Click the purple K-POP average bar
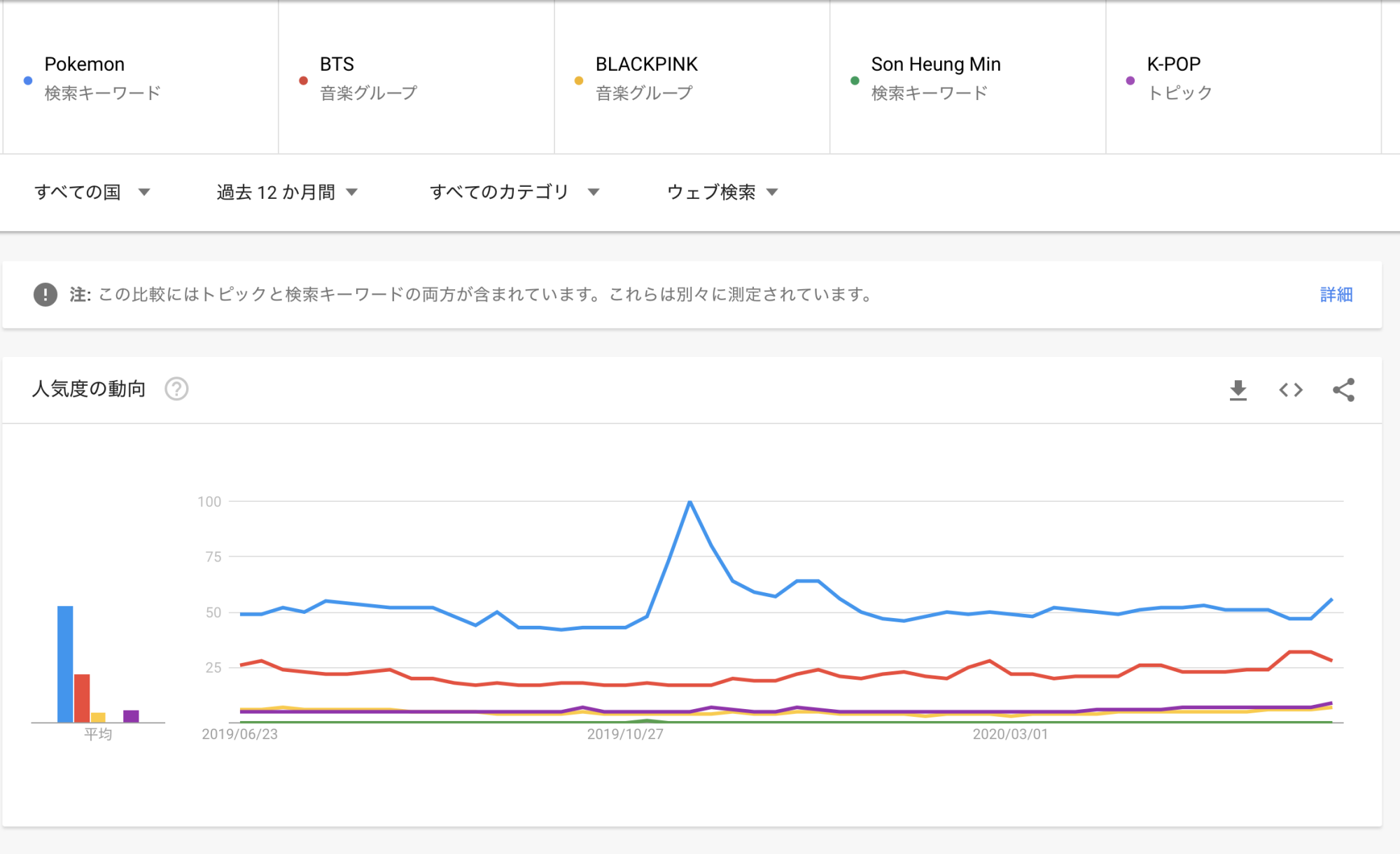 click(131, 716)
